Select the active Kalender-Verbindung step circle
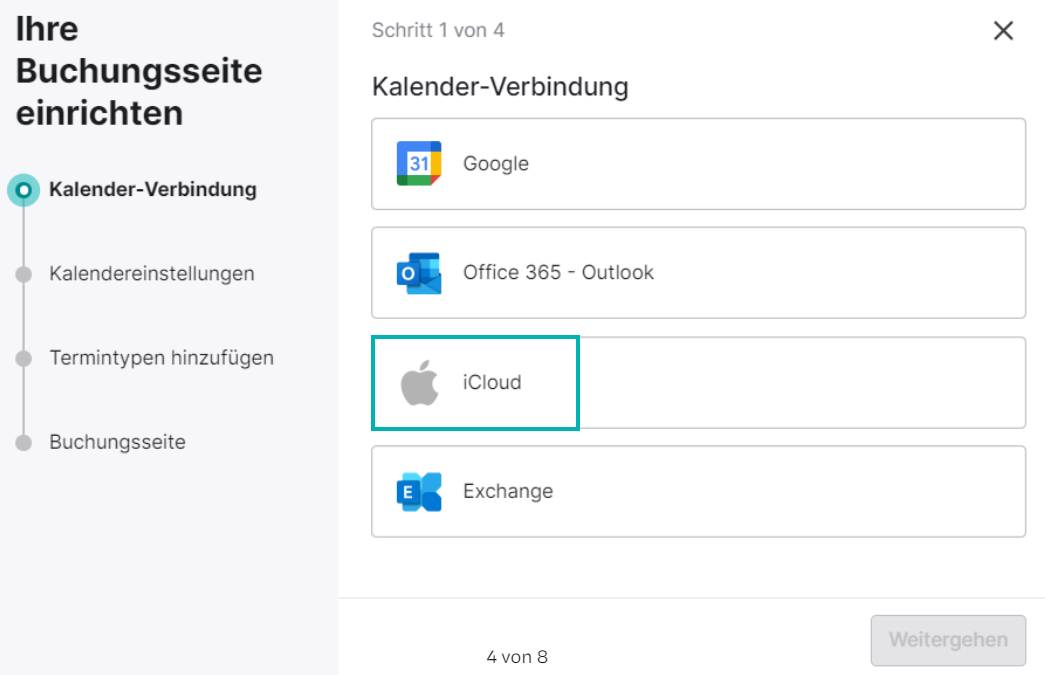The image size is (1045, 675). point(23,190)
